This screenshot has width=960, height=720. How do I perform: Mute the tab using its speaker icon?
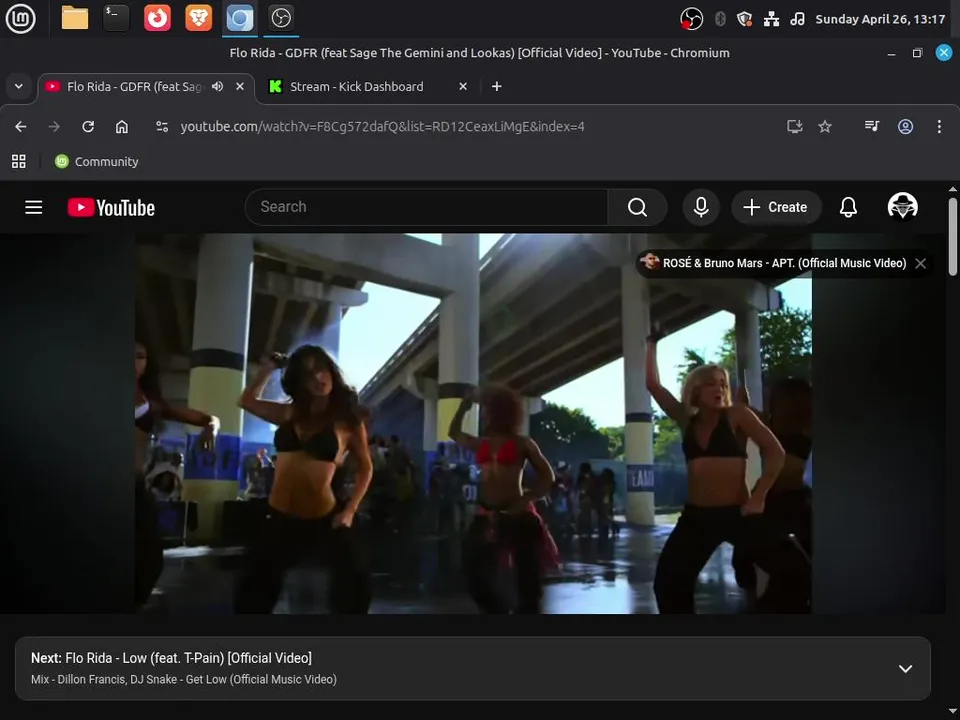pos(217,86)
